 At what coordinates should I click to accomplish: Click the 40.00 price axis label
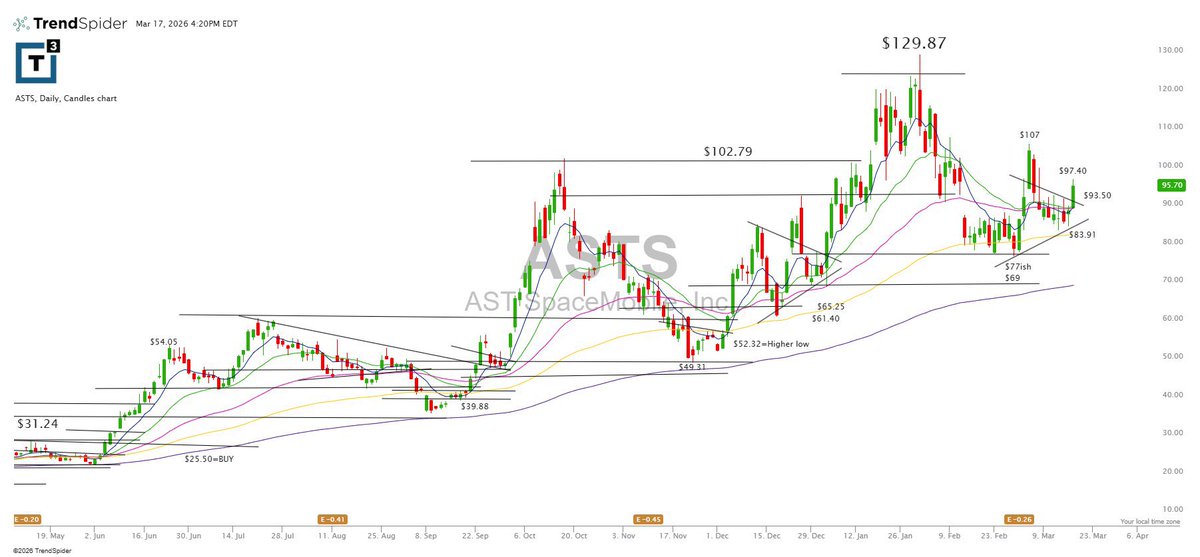click(1171, 395)
